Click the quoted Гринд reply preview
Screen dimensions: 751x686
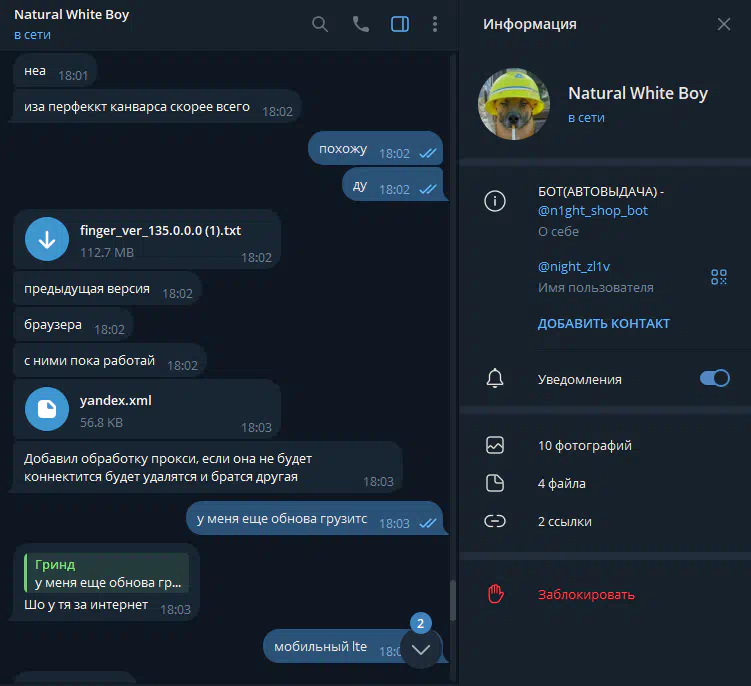pyautogui.click(x=106, y=573)
